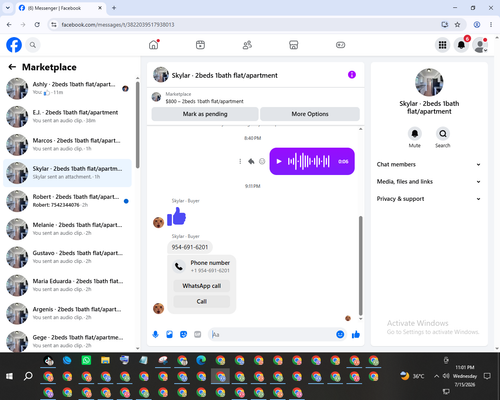Open Argenis conversation in list
Screen dimensions: 500x400
click(67, 313)
